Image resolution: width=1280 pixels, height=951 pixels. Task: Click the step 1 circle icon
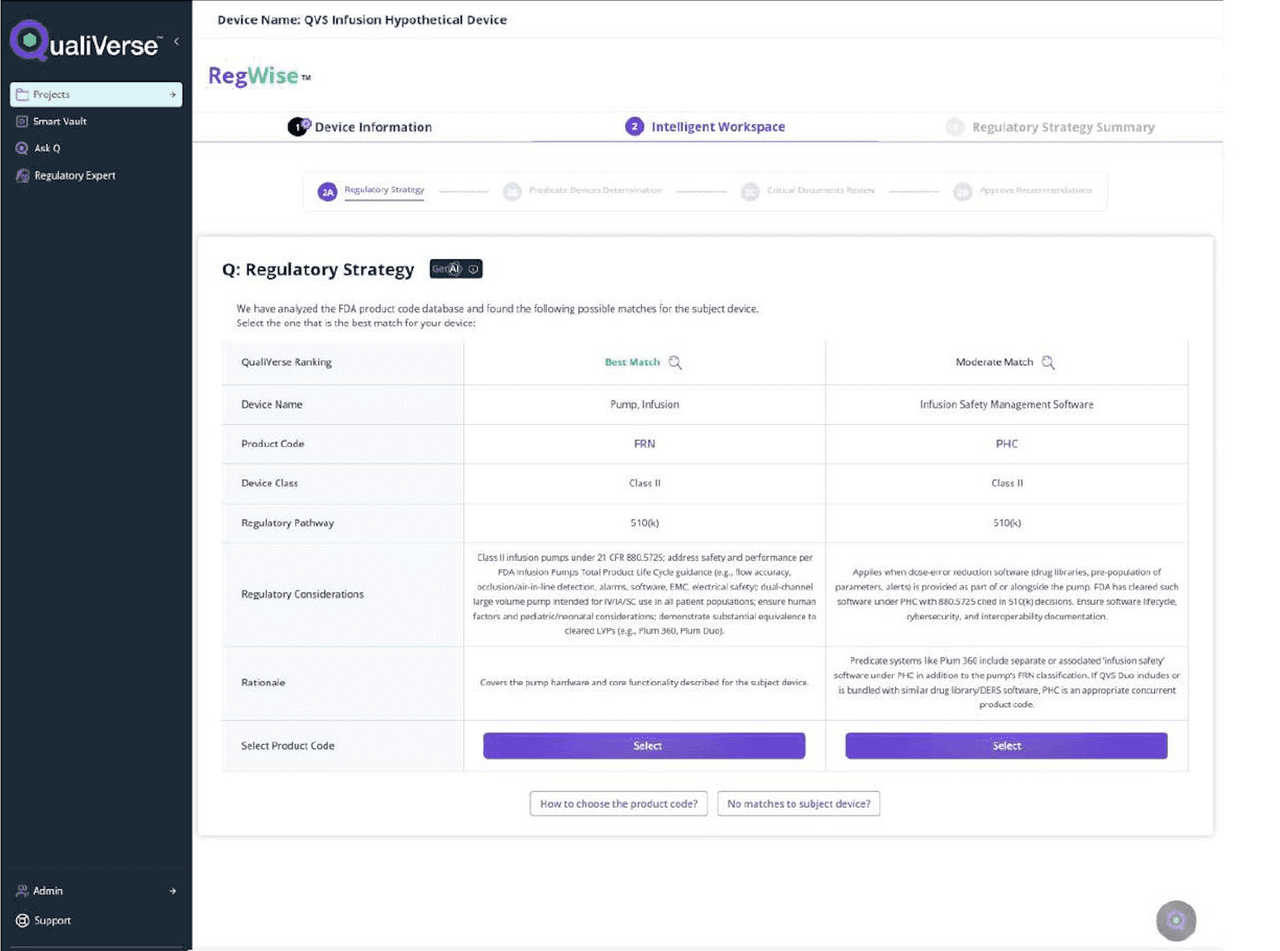[x=298, y=127]
